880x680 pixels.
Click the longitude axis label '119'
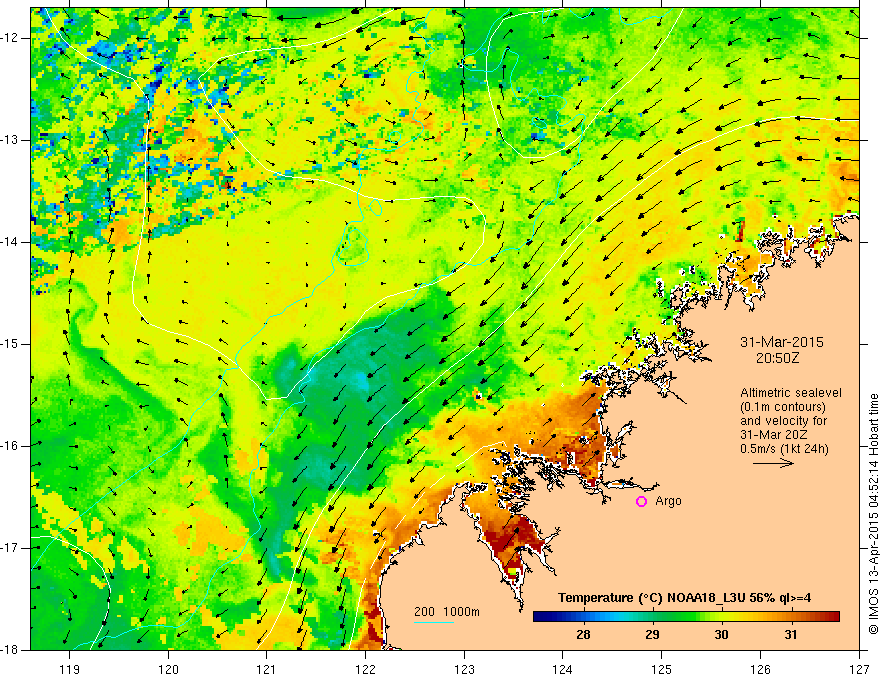(x=70, y=669)
